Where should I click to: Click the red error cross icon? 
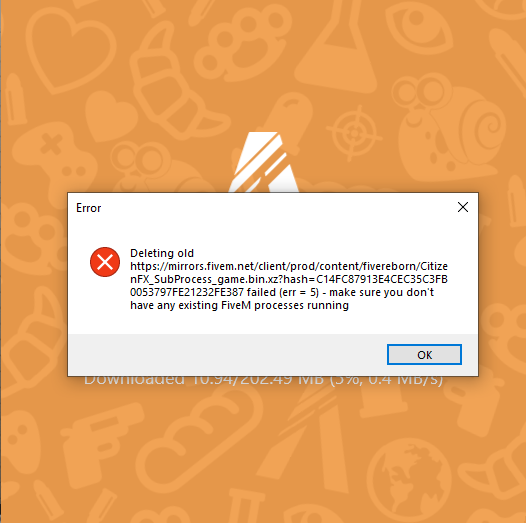(105, 262)
